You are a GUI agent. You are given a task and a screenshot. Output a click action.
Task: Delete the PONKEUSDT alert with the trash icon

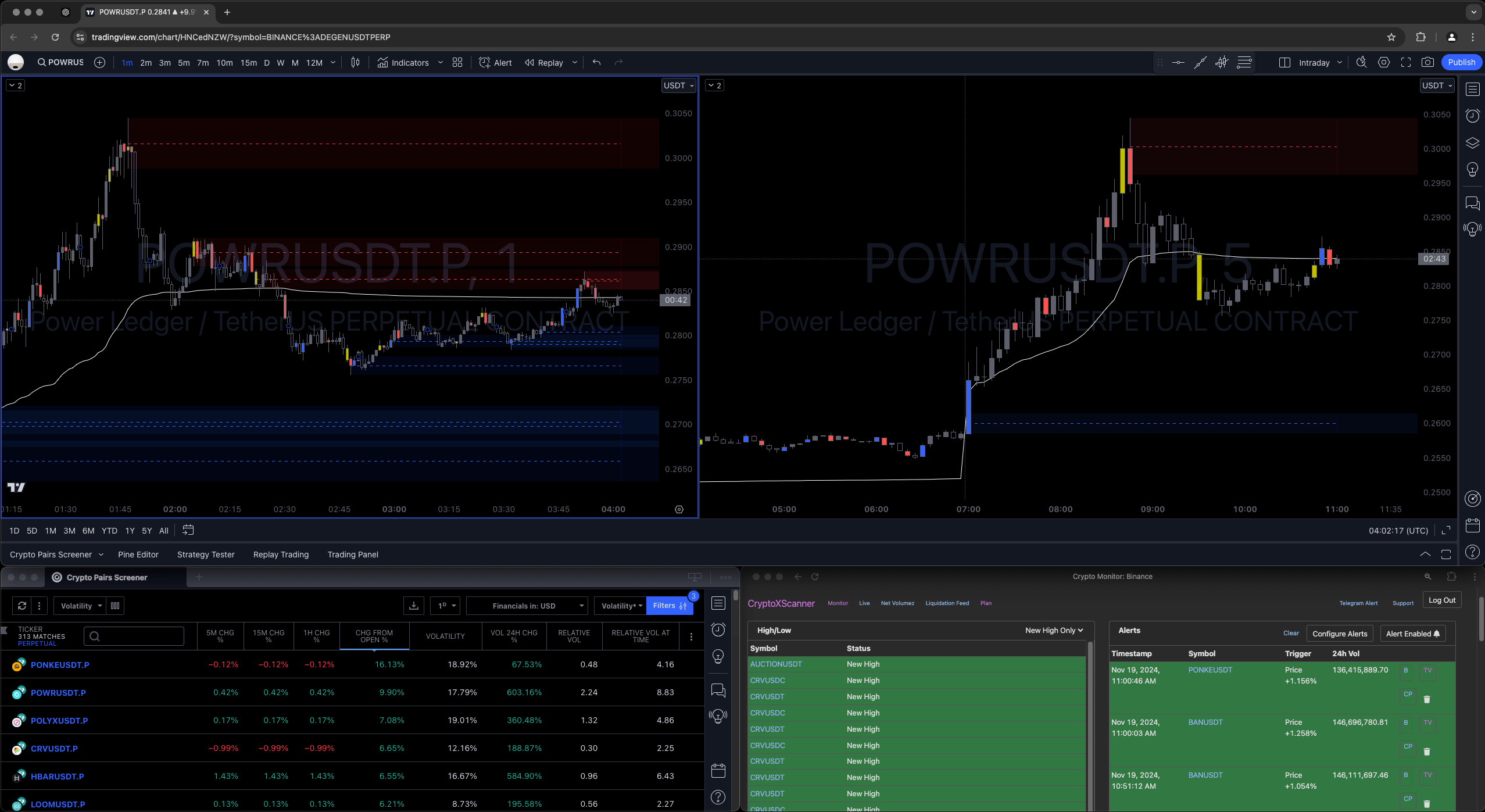1427,699
